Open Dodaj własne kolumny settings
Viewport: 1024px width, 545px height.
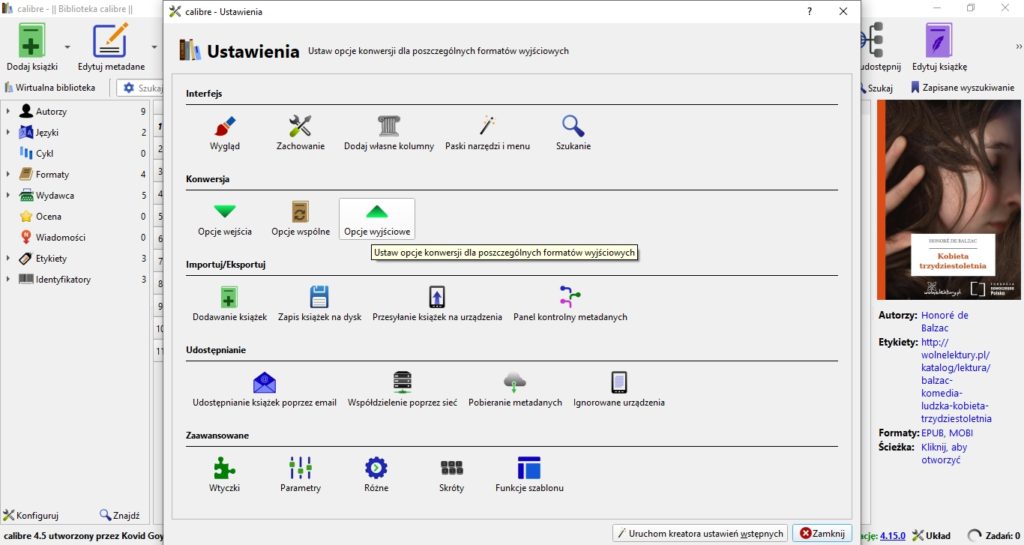click(x=389, y=133)
